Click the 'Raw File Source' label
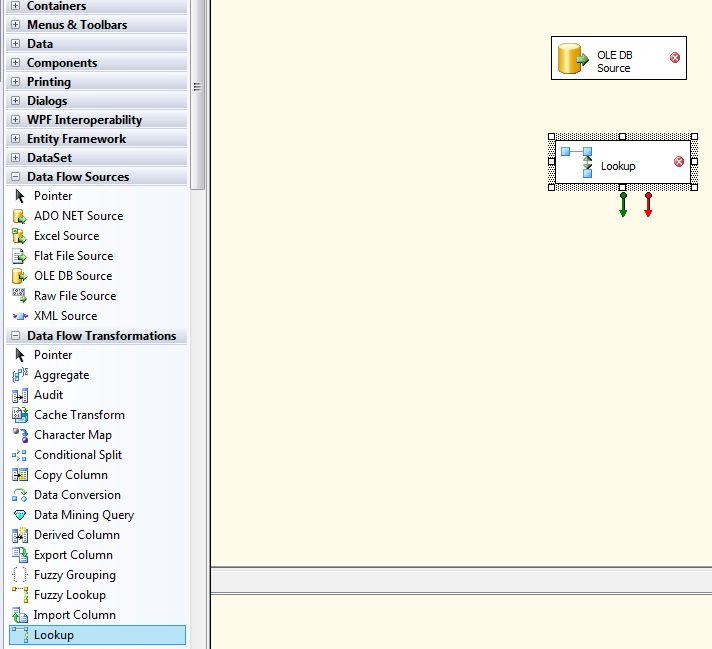The image size is (712, 649). 75,296
